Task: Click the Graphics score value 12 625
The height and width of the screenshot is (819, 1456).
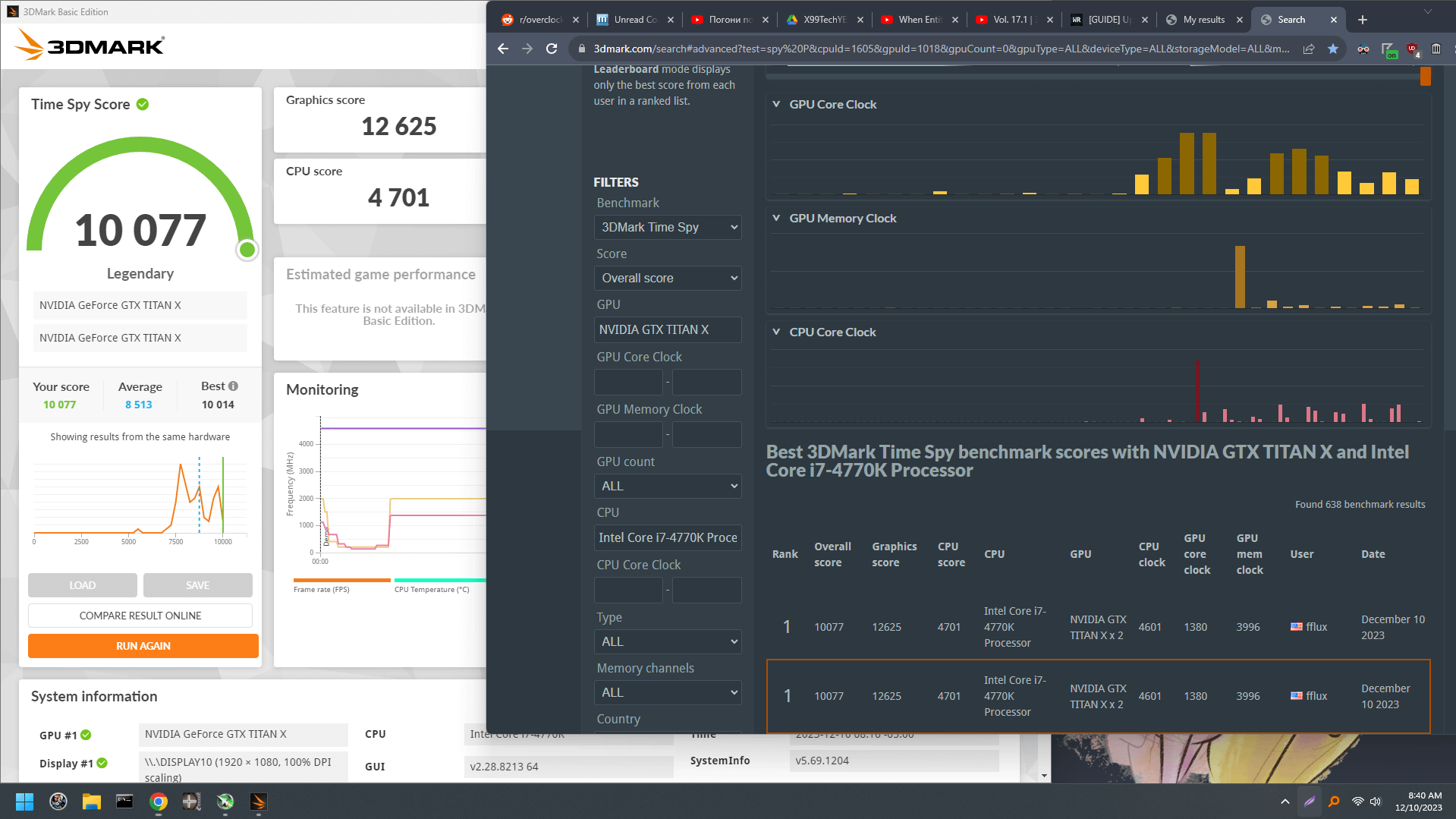Action: tap(399, 126)
